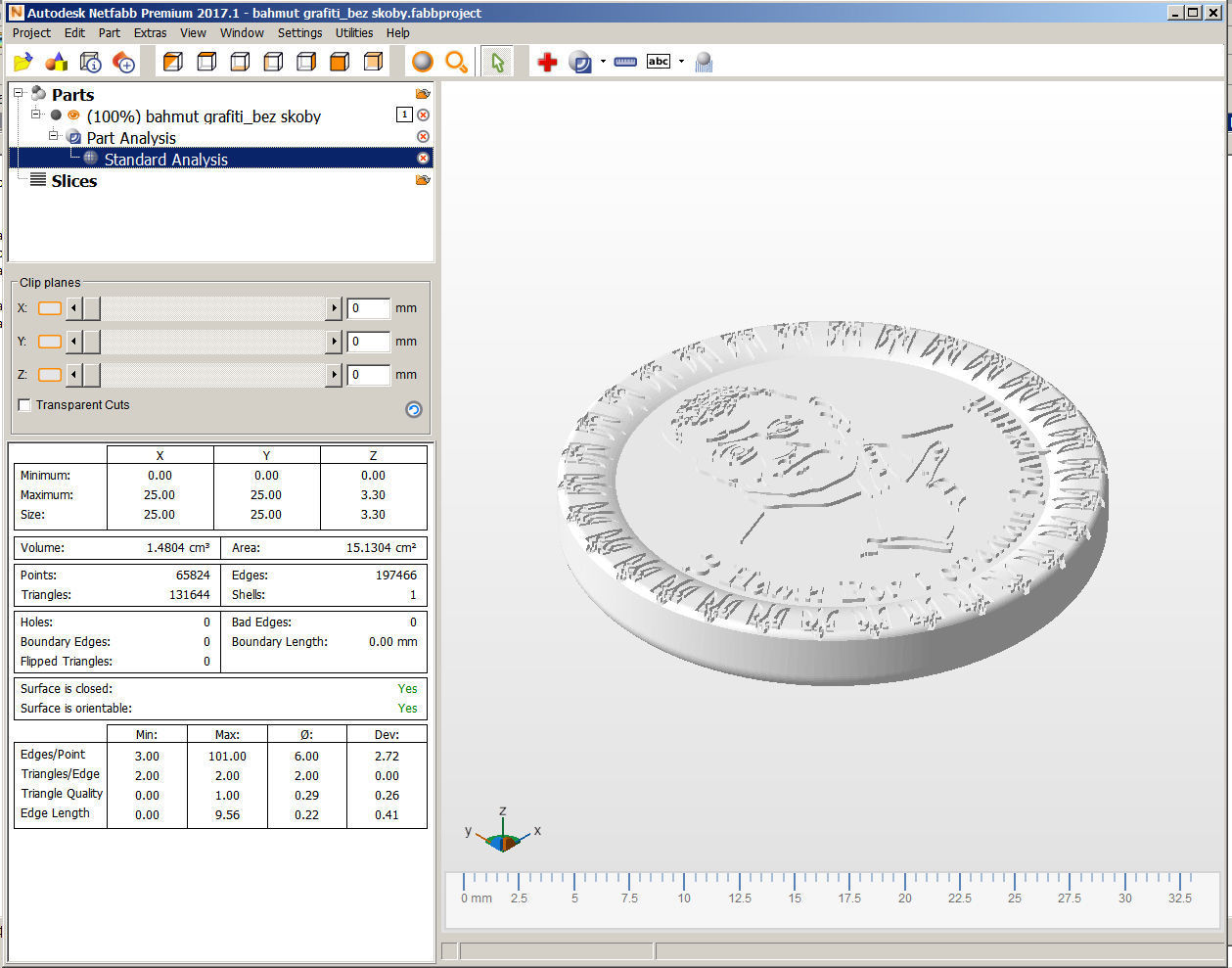Open a file with the folder icon
Image resolution: width=1232 pixels, height=968 pixels.
pos(23,63)
